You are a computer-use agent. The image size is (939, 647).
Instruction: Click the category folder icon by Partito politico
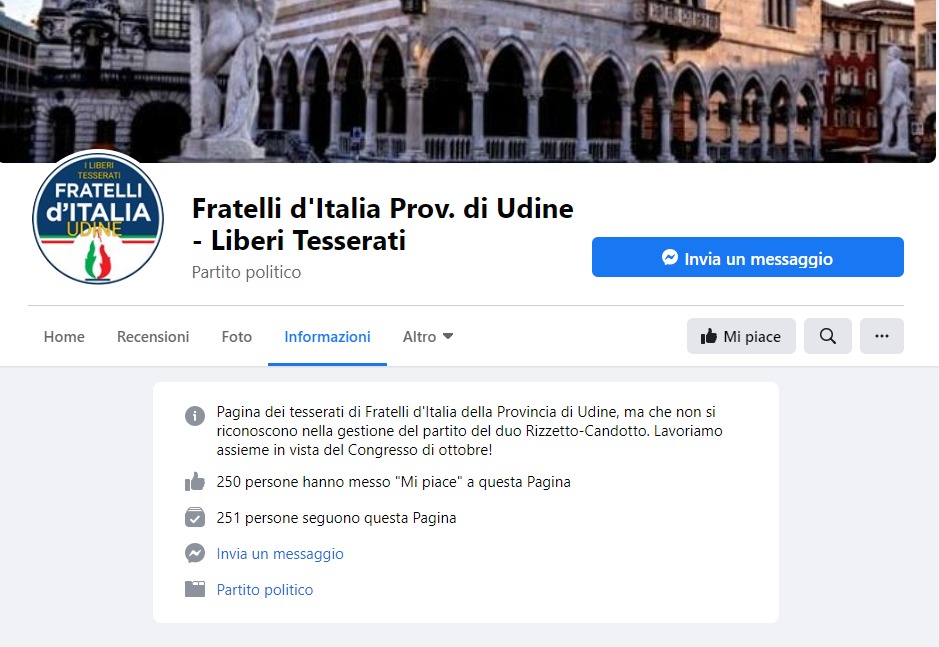pos(195,589)
